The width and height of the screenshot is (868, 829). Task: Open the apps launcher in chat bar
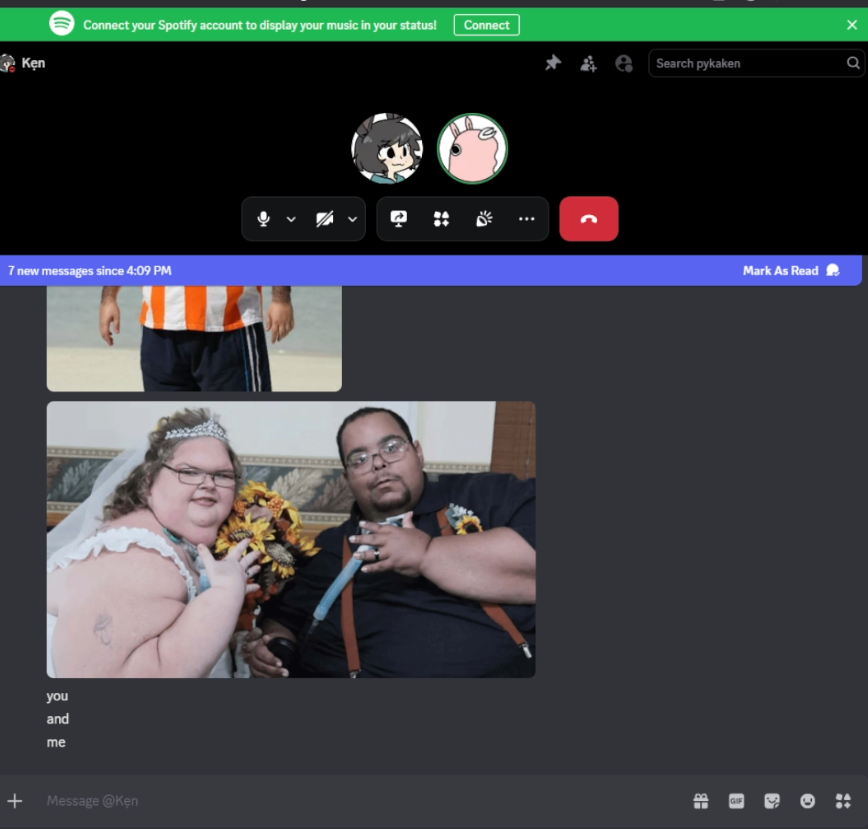(843, 801)
